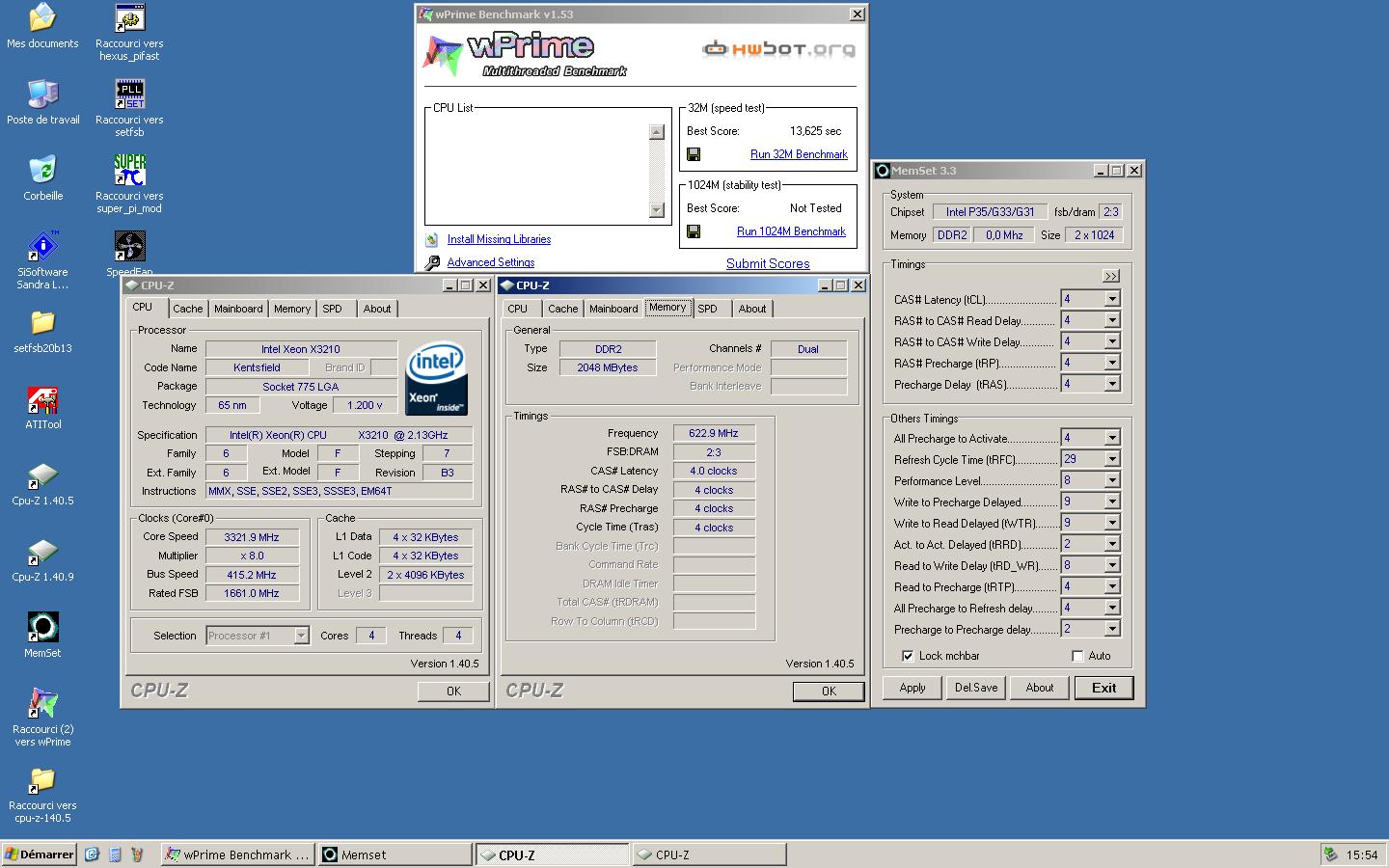Viewport: 1389px width, 868px height.
Task: Switch to Memset taskbar button
Action: tap(395, 854)
